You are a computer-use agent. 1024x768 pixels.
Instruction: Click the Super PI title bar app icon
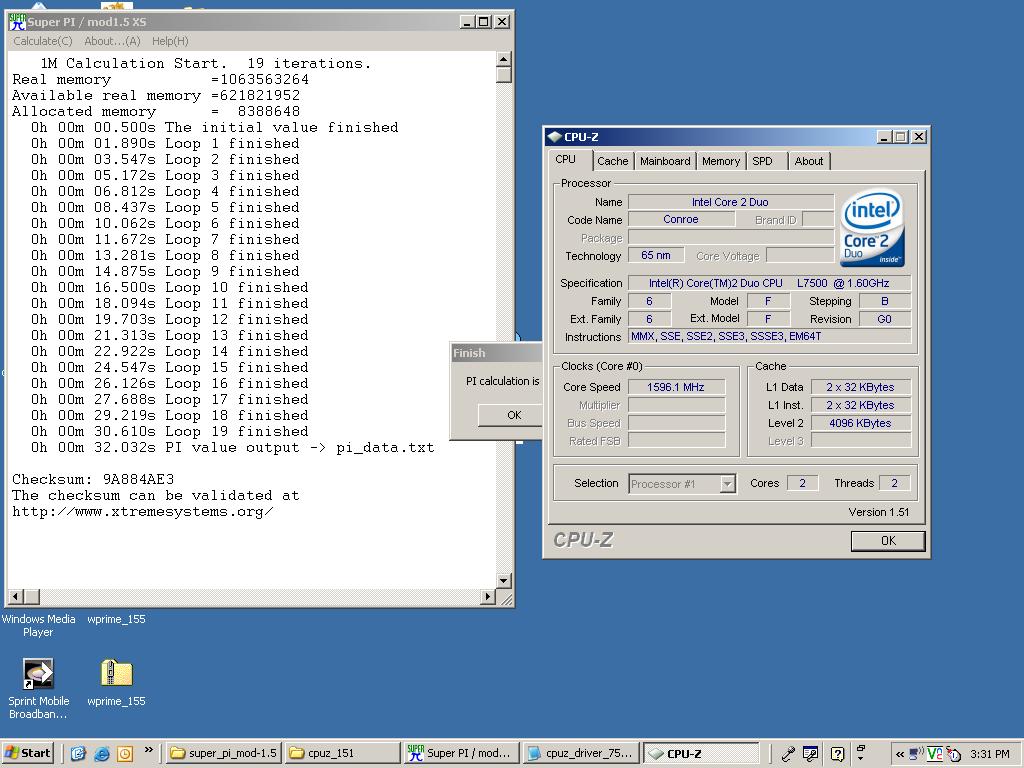click(17, 22)
